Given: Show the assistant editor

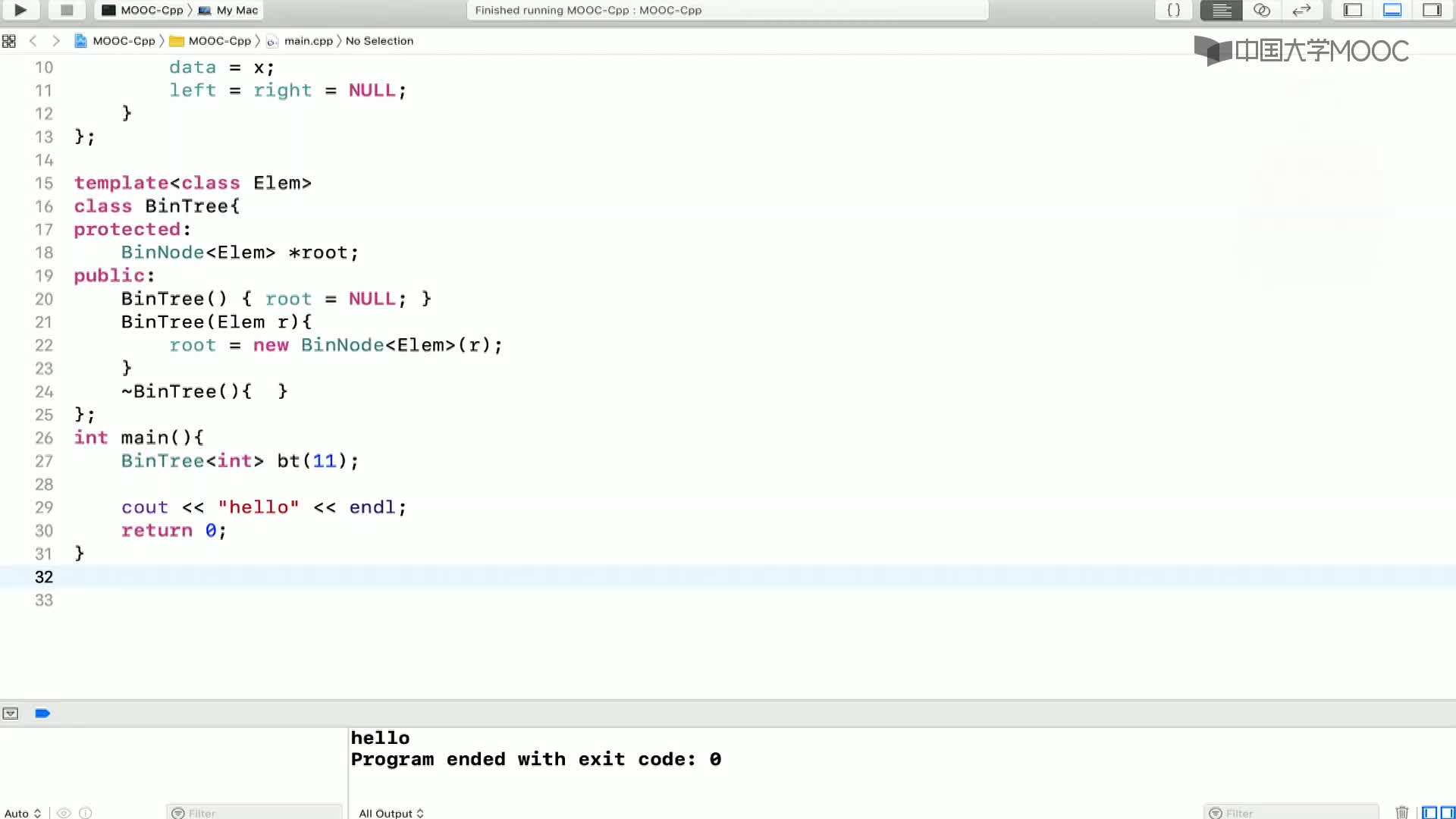Looking at the screenshot, I should [x=1262, y=10].
